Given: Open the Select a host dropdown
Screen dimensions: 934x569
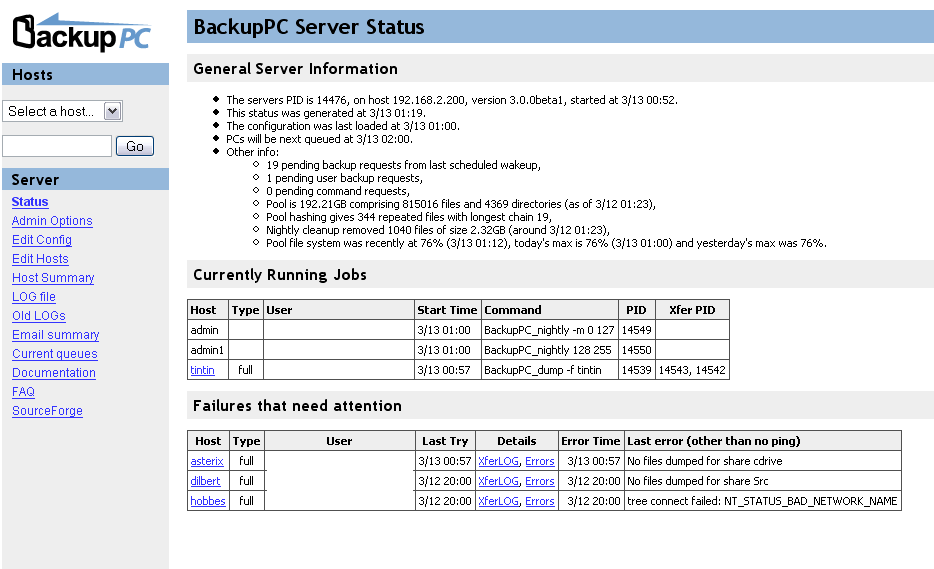Looking at the screenshot, I should click(62, 111).
